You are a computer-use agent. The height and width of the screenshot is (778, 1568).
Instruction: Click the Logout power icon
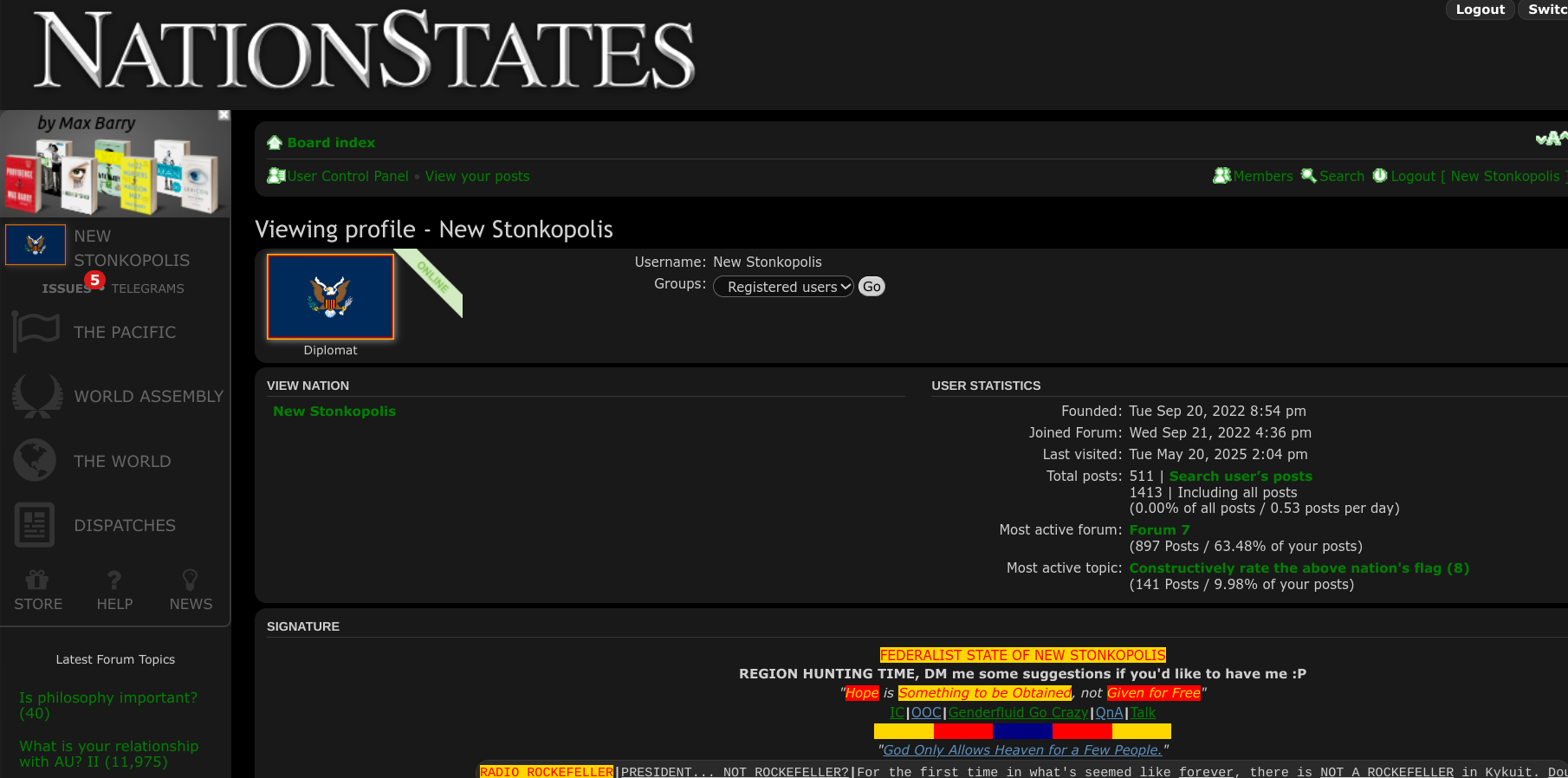pos(1380,176)
